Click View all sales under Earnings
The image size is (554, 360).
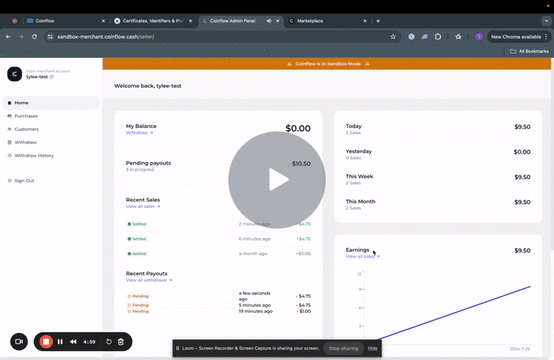(x=363, y=256)
